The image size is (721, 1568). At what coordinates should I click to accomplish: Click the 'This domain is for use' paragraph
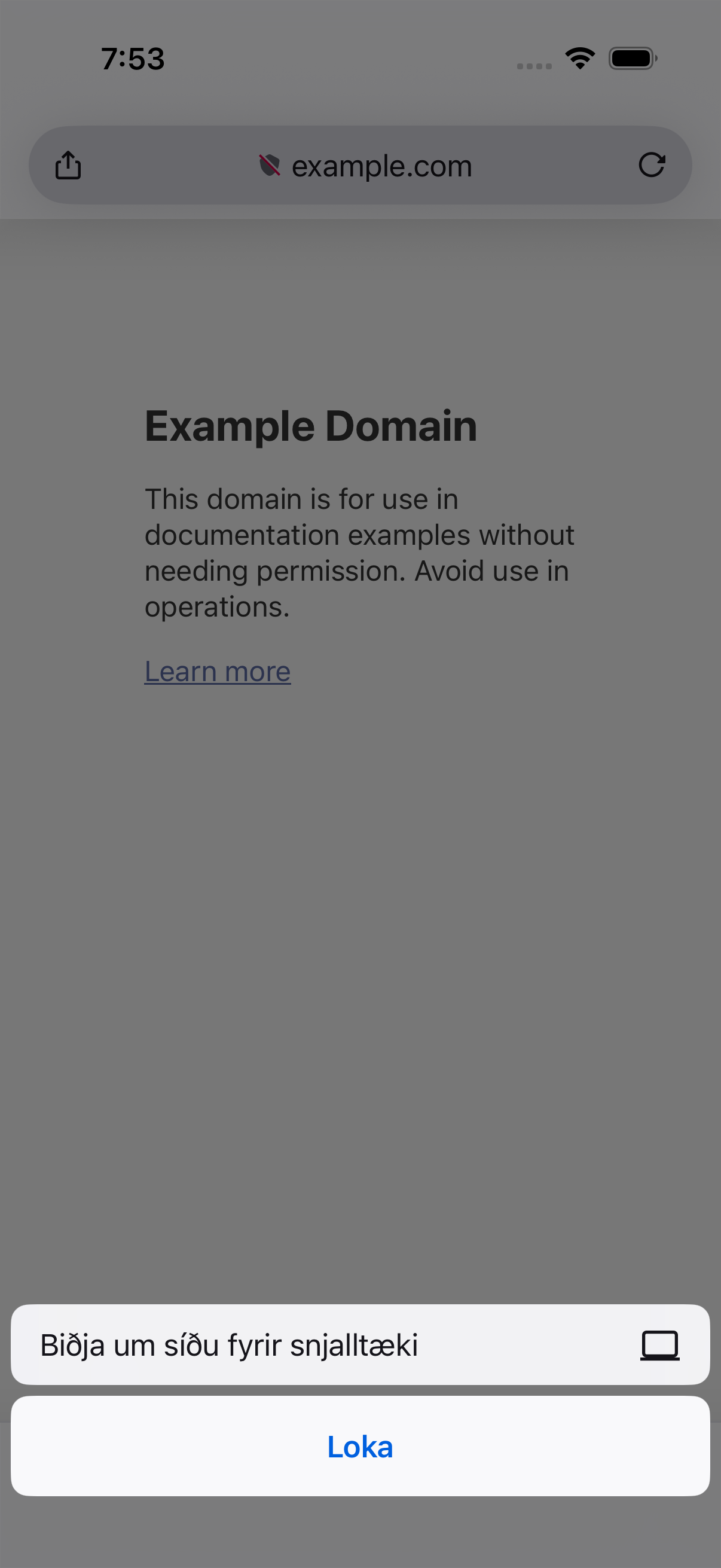(x=359, y=553)
